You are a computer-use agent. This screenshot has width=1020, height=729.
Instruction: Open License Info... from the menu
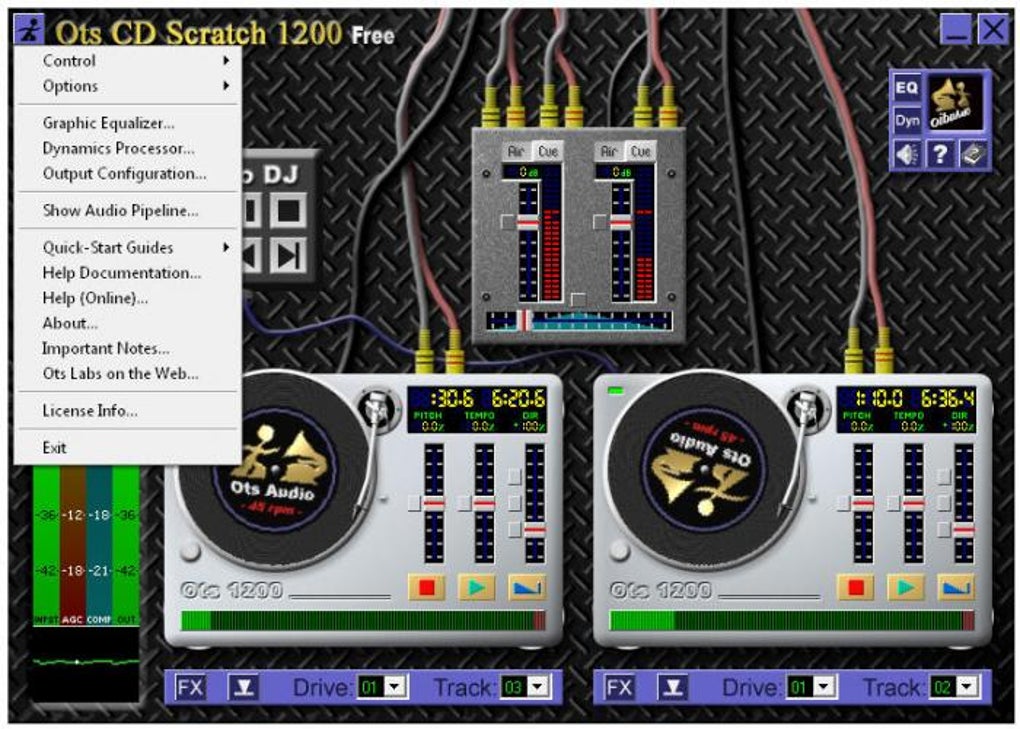click(x=128, y=411)
